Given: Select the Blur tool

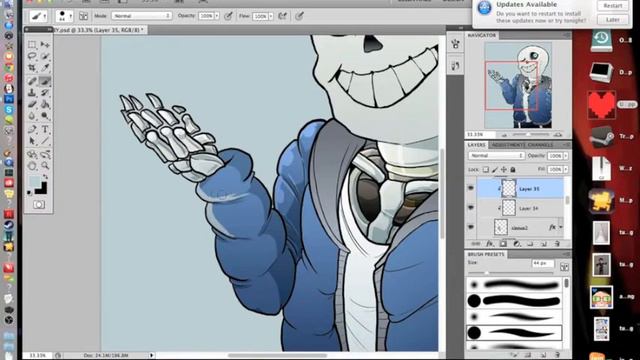Looking at the screenshot, I should (x=32, y=116).
